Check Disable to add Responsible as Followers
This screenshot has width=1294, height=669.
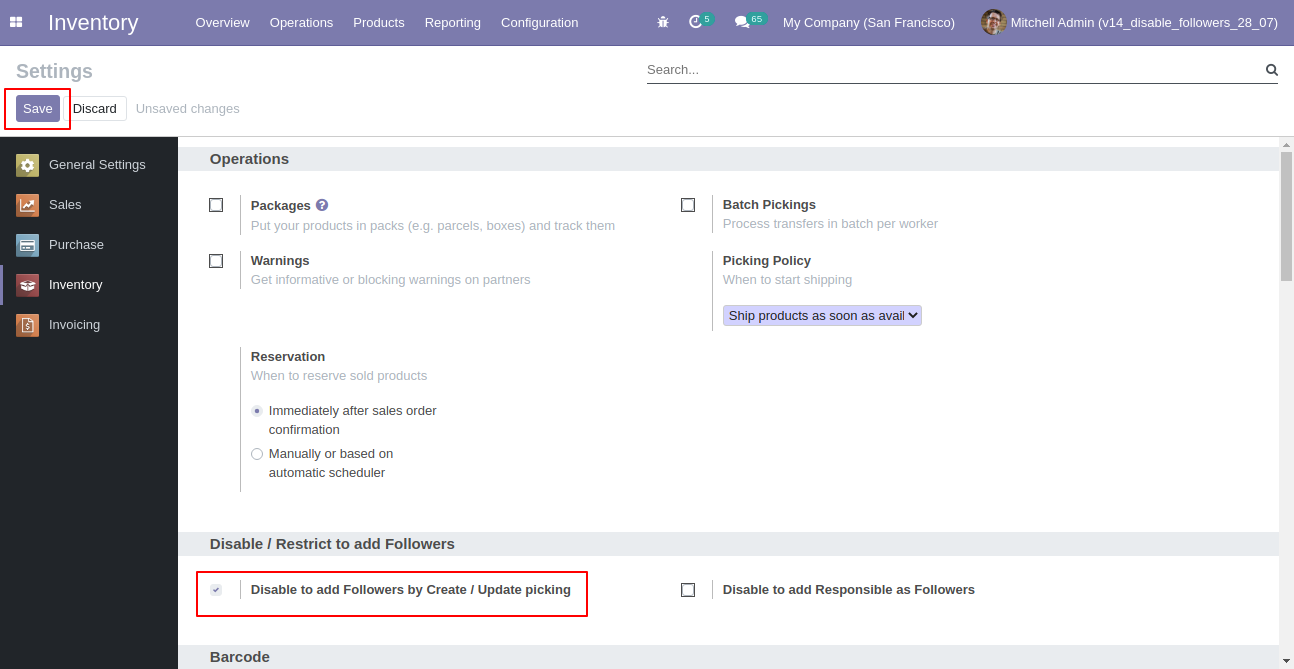point(688,590)
